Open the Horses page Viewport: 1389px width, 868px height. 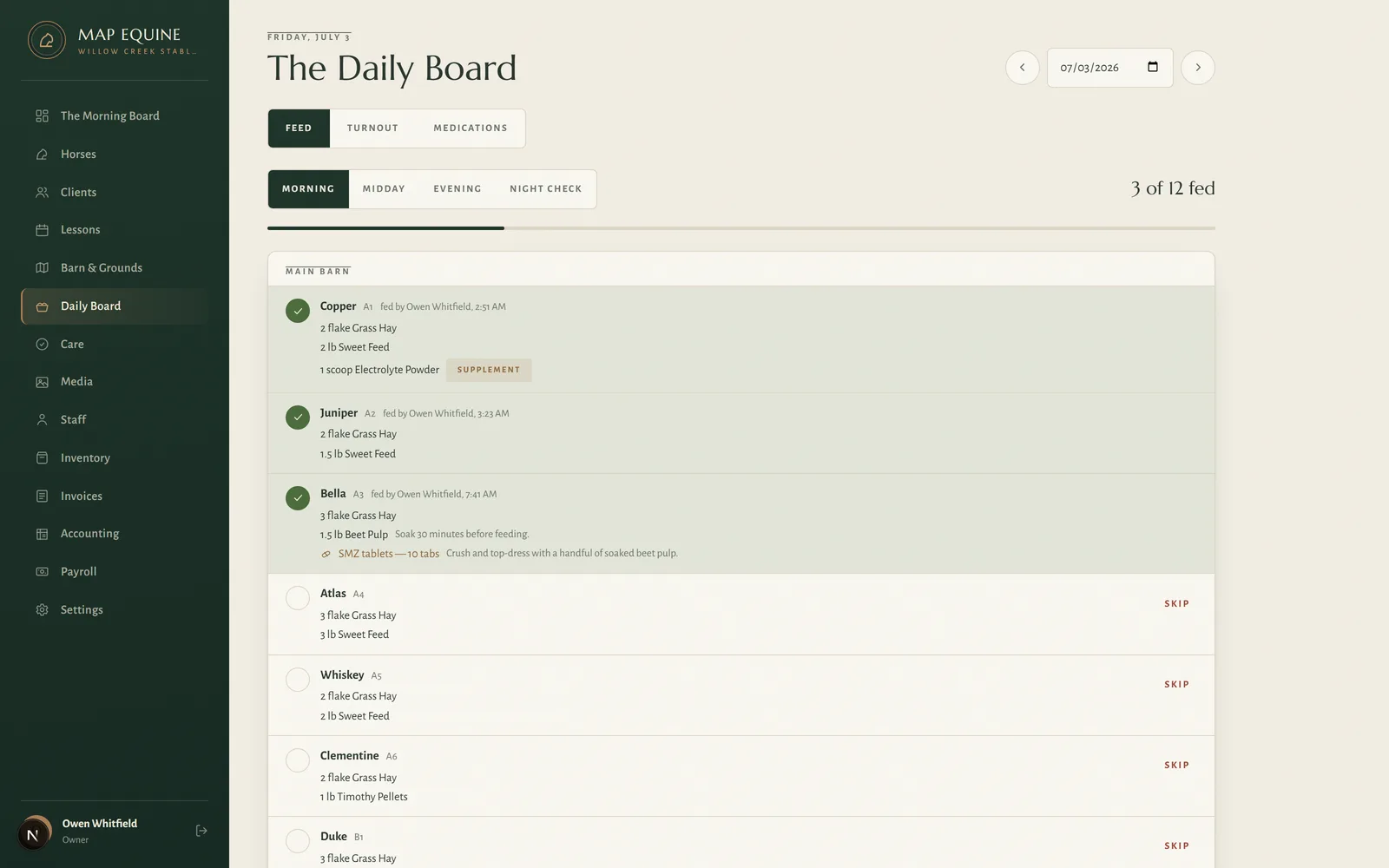115,154
